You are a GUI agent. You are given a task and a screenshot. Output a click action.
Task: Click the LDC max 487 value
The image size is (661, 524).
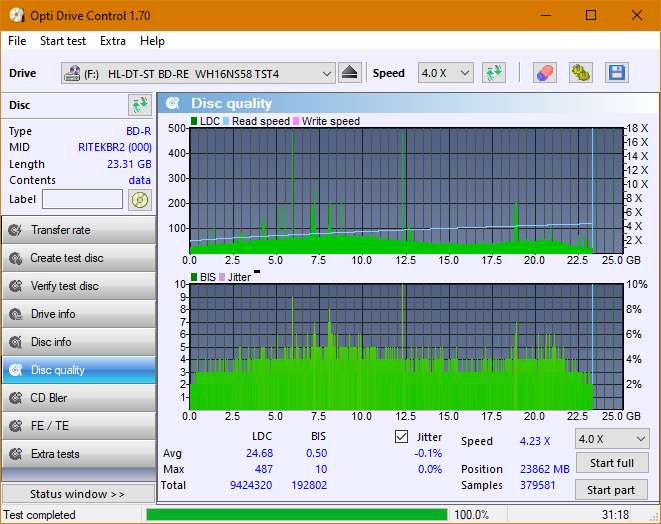(263, 469)
